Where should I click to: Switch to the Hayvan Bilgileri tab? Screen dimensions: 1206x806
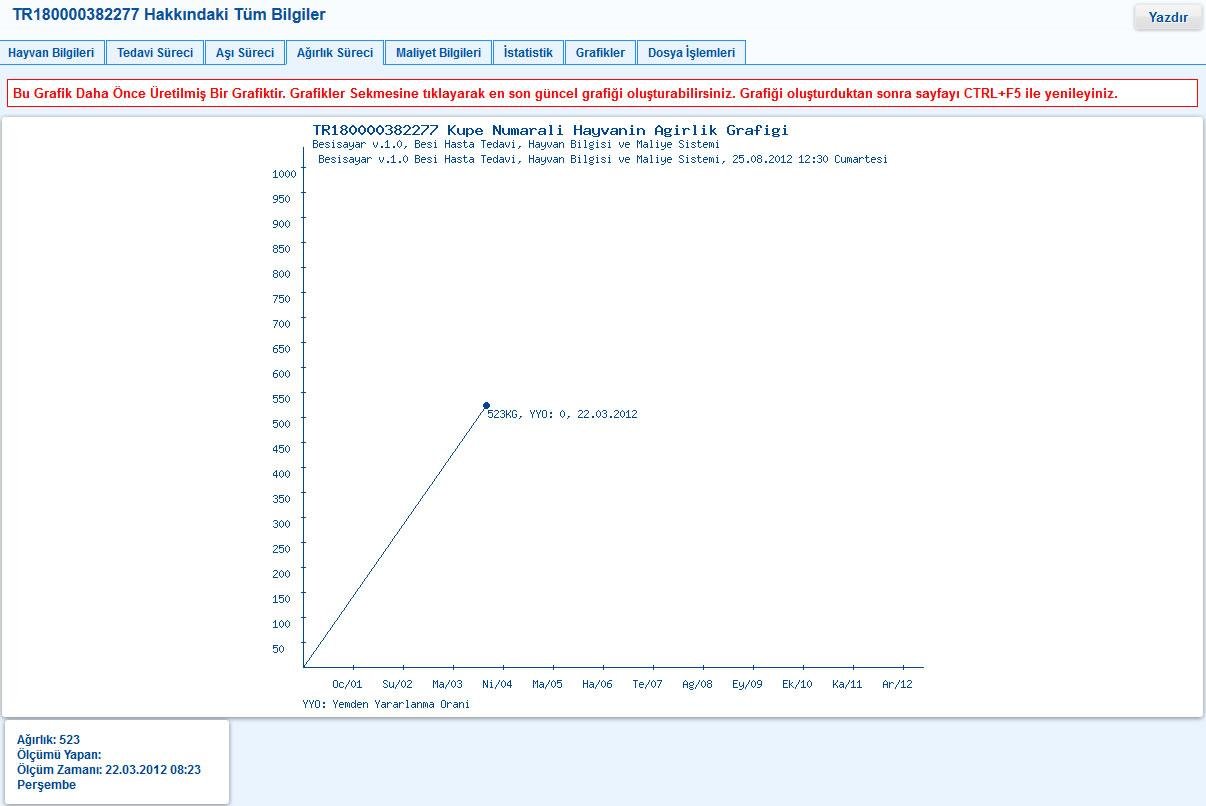(53, 52)
